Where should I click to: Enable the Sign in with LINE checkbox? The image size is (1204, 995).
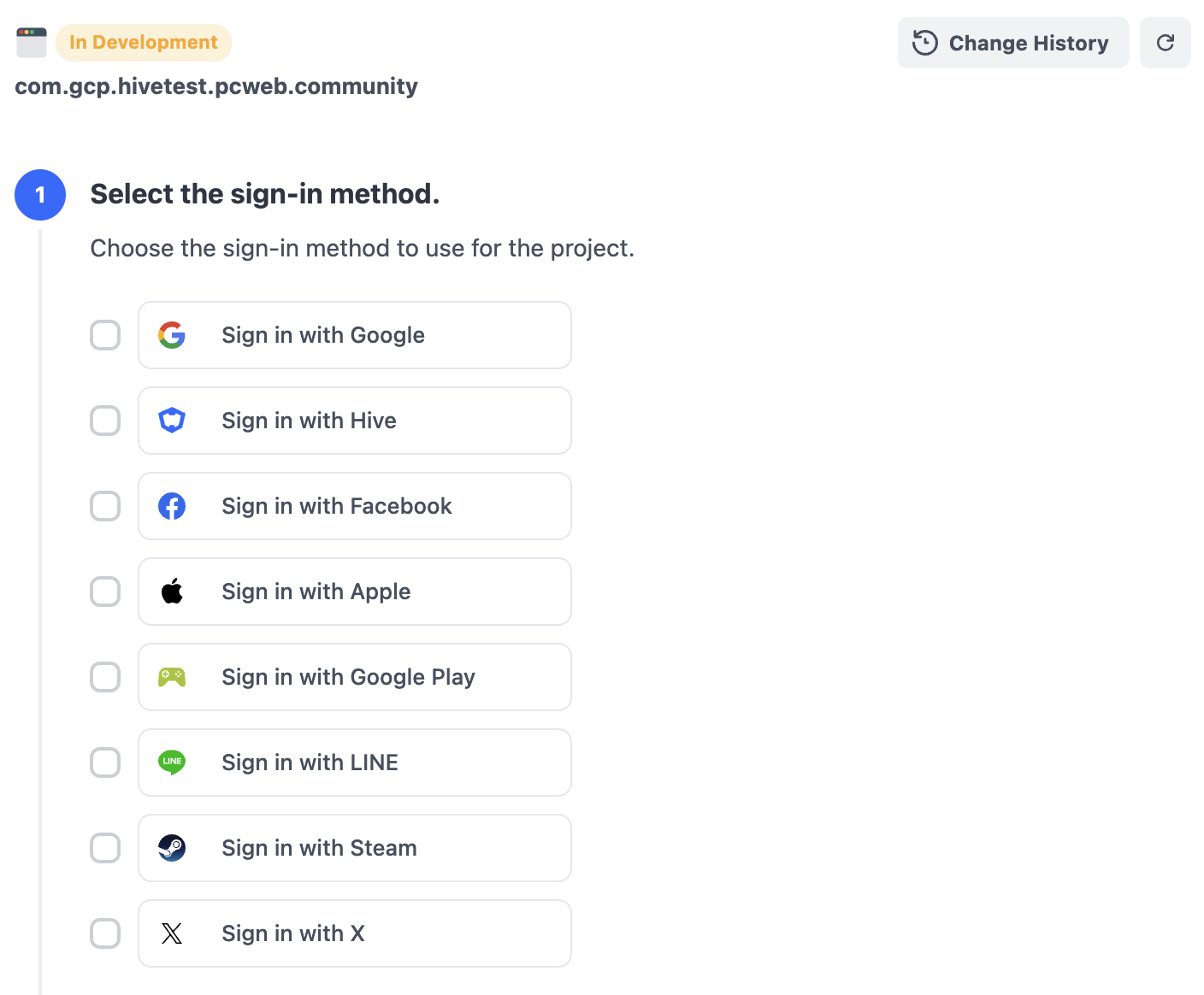(x=105, y=762)
